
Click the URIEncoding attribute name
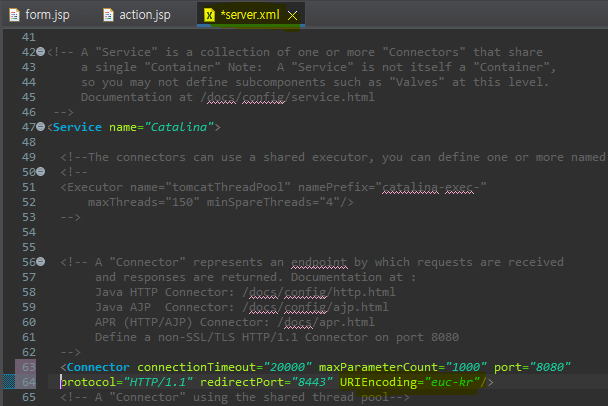coord(378,382)
